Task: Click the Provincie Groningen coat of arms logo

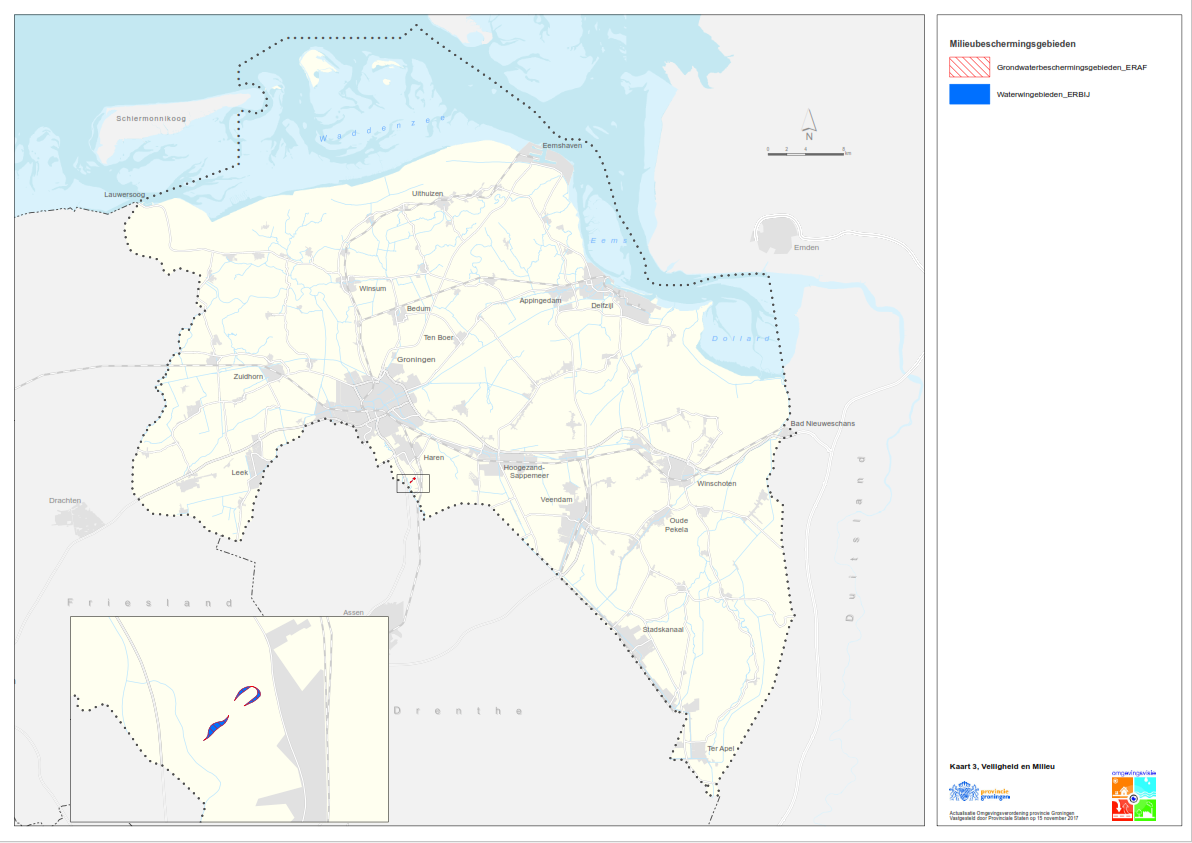Action: (964, 792)
